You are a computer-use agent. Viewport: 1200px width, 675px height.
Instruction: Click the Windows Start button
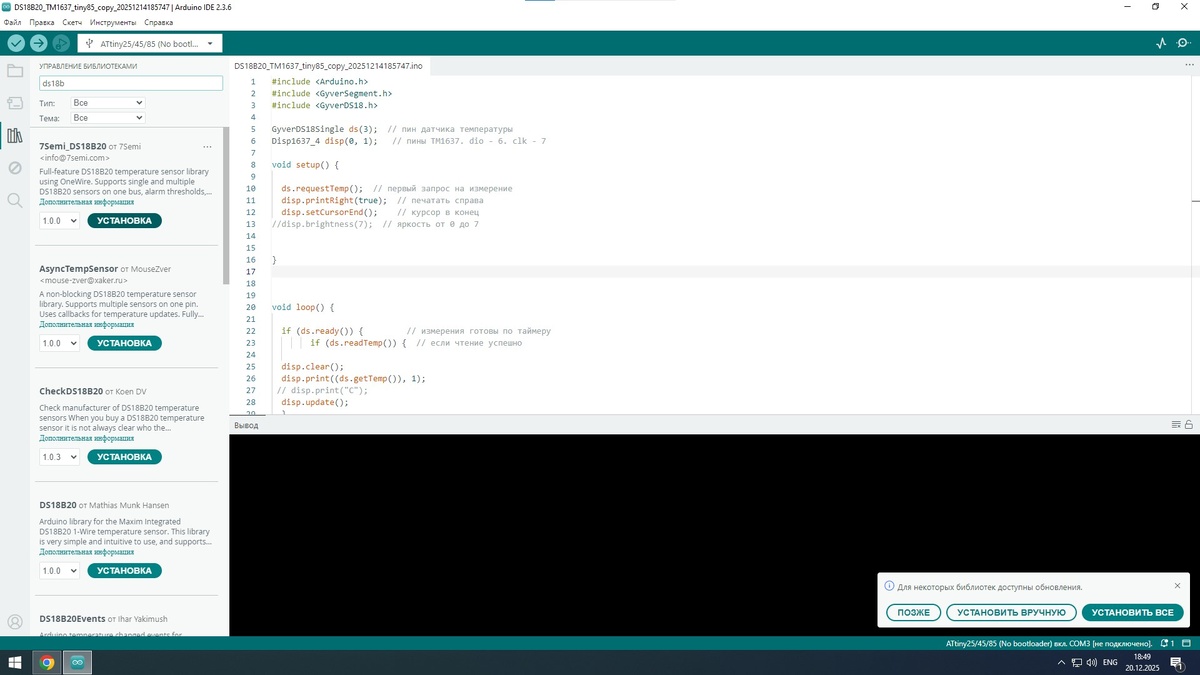14,662
